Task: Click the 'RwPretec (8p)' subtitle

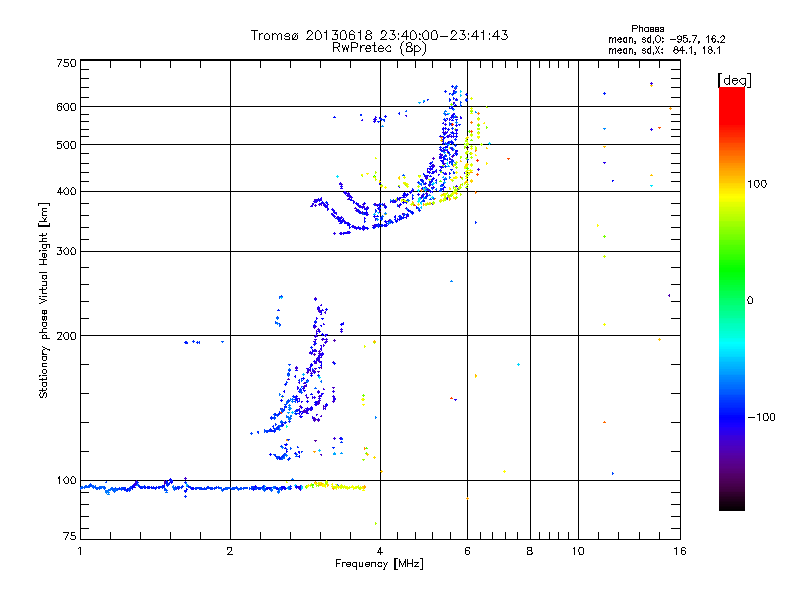Action: 379,48
